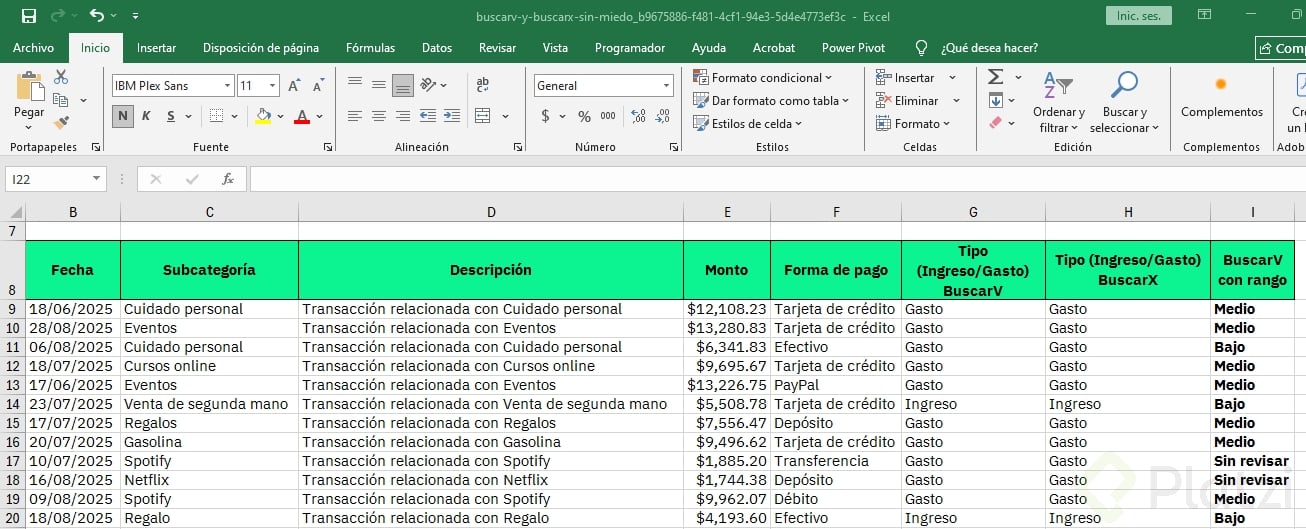Screen dimensions: 1306x529
Task: Click the Inic. ses. sign-in button
Action: (x=1137, y=16)
